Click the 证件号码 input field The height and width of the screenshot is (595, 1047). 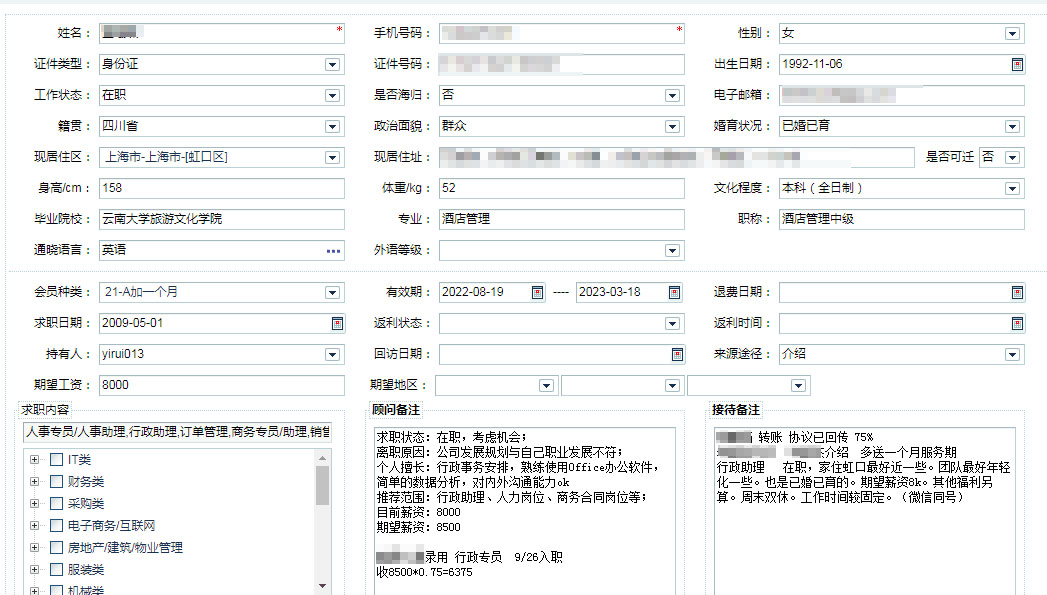pos(562,65)
